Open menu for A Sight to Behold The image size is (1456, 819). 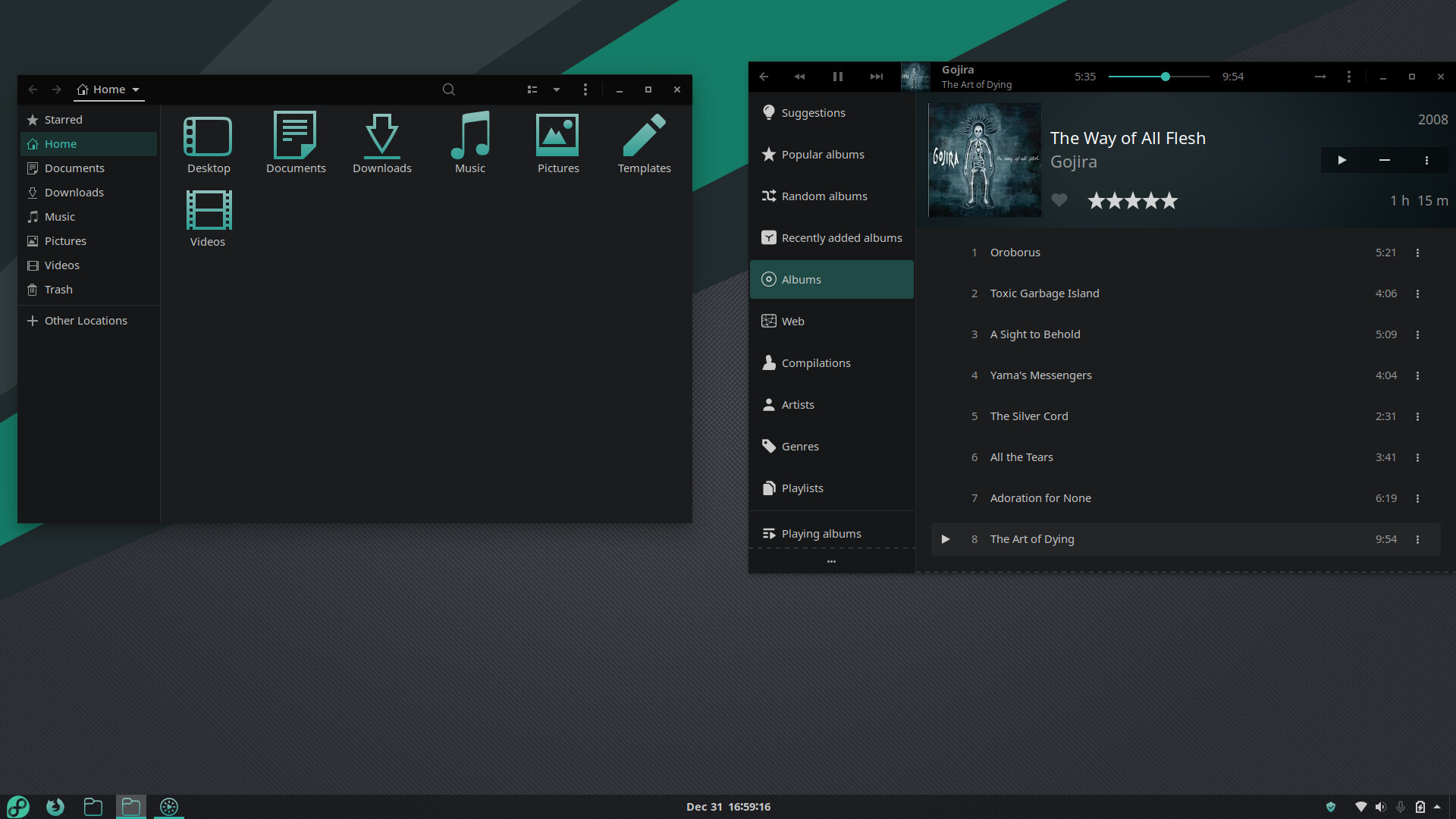pos(1417,334)
